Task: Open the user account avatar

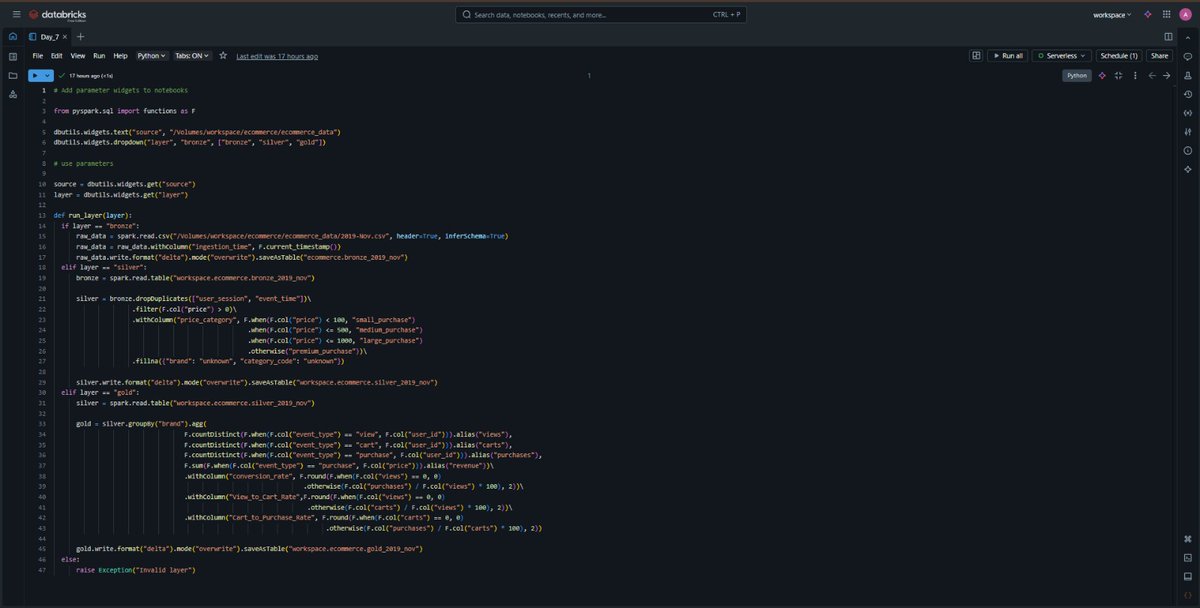Action: pos(1184,15)
